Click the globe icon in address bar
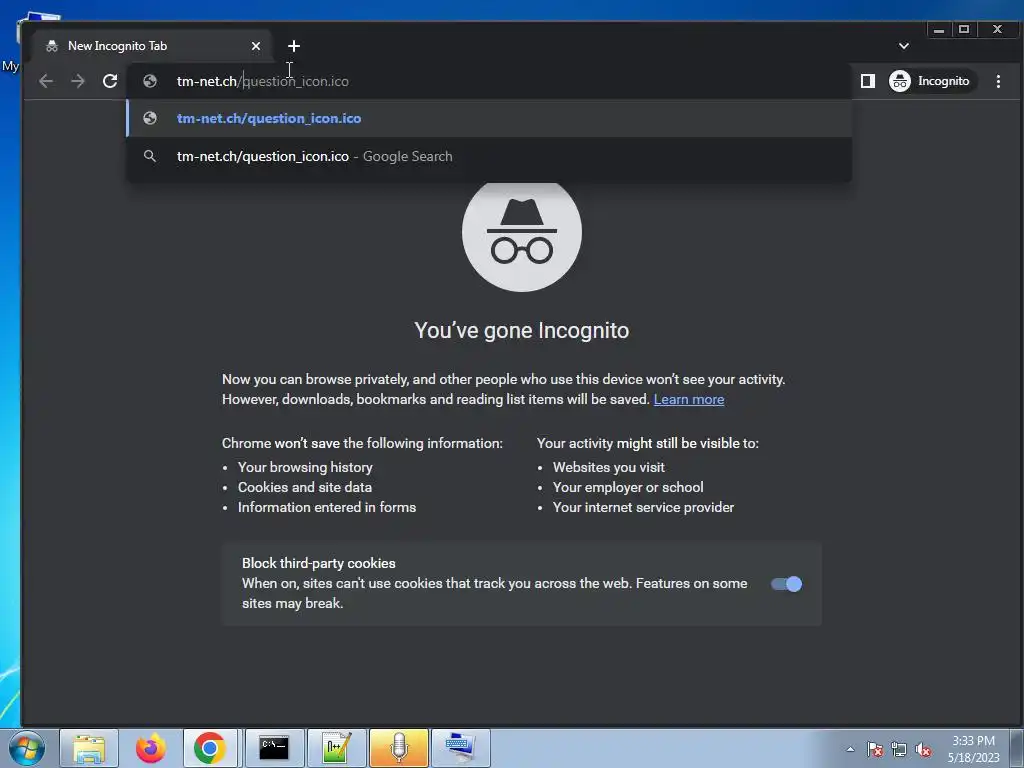The height and width of the screenshot is (768, 1024). (150, 81)
